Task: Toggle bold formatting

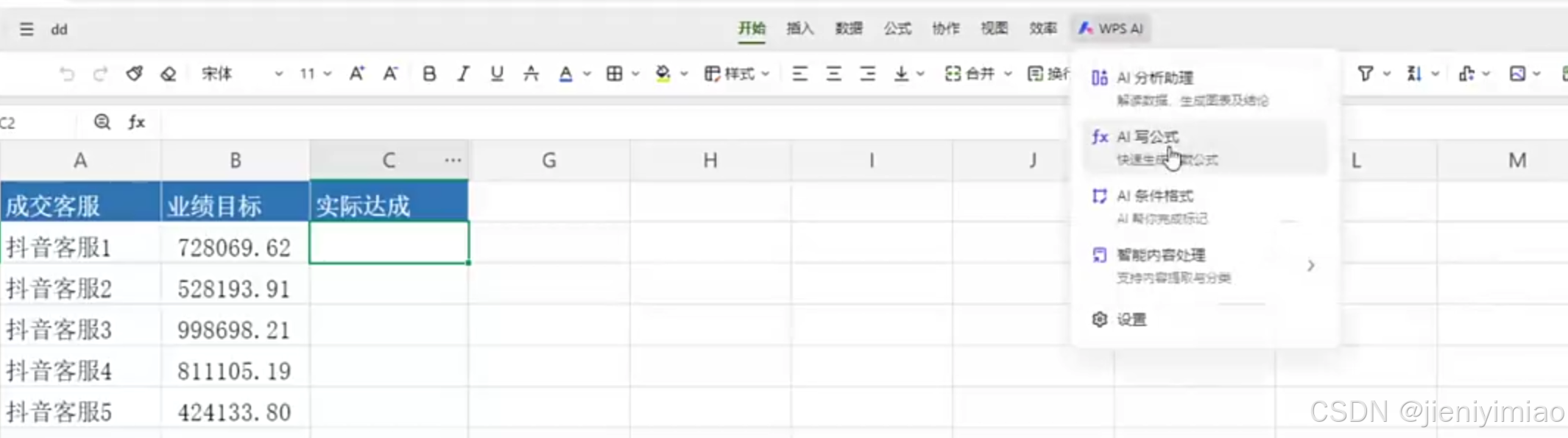Action: [x=429, y=74]
